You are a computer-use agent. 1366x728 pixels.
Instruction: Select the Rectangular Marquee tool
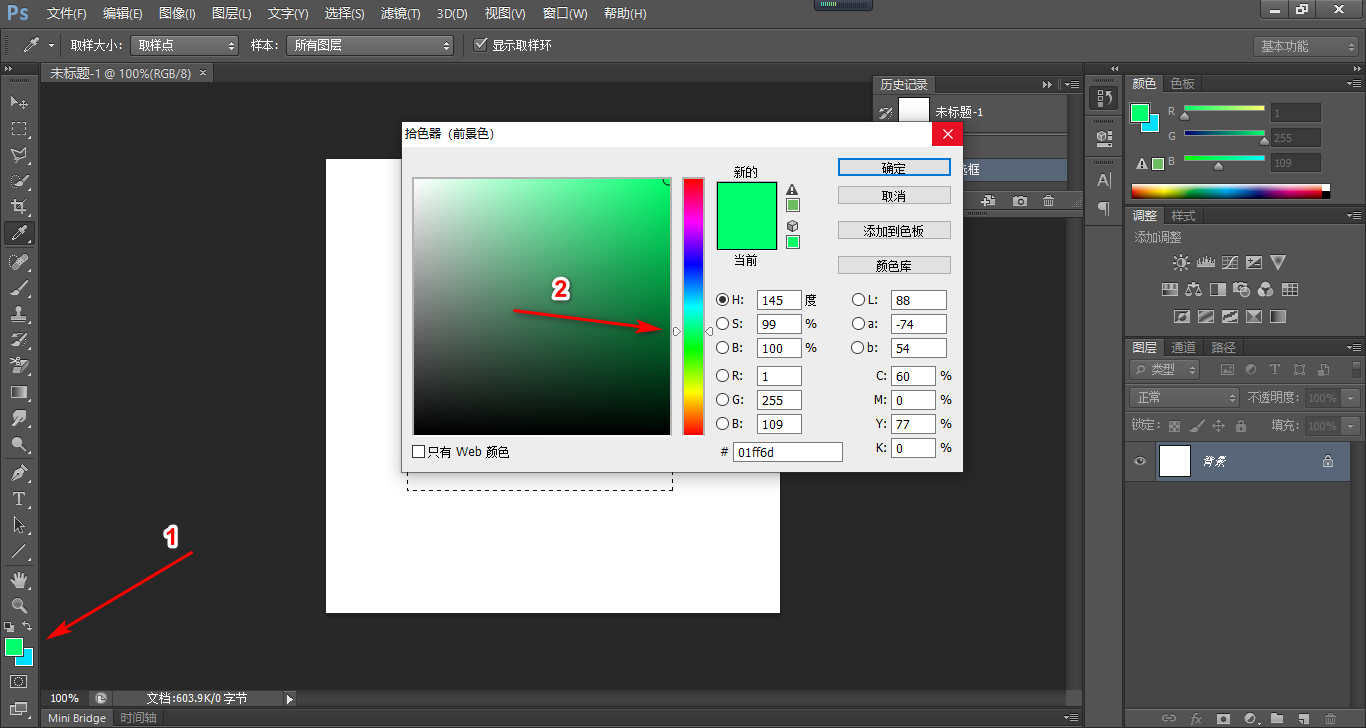pos(19,129)
